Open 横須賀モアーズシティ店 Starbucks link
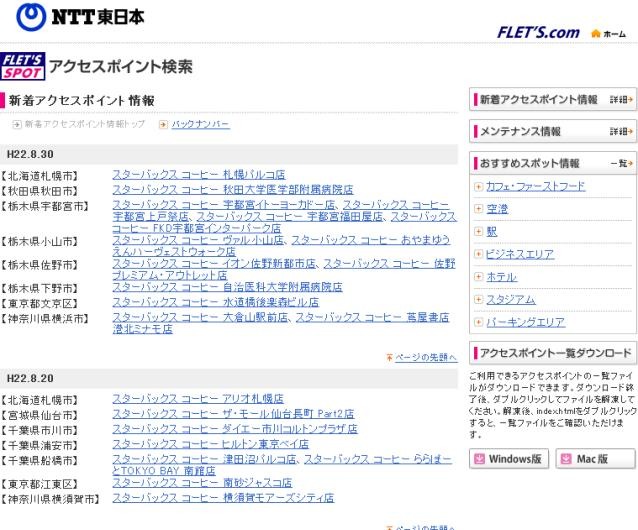The width and height of the screenshot is (638, 530). 223,498
